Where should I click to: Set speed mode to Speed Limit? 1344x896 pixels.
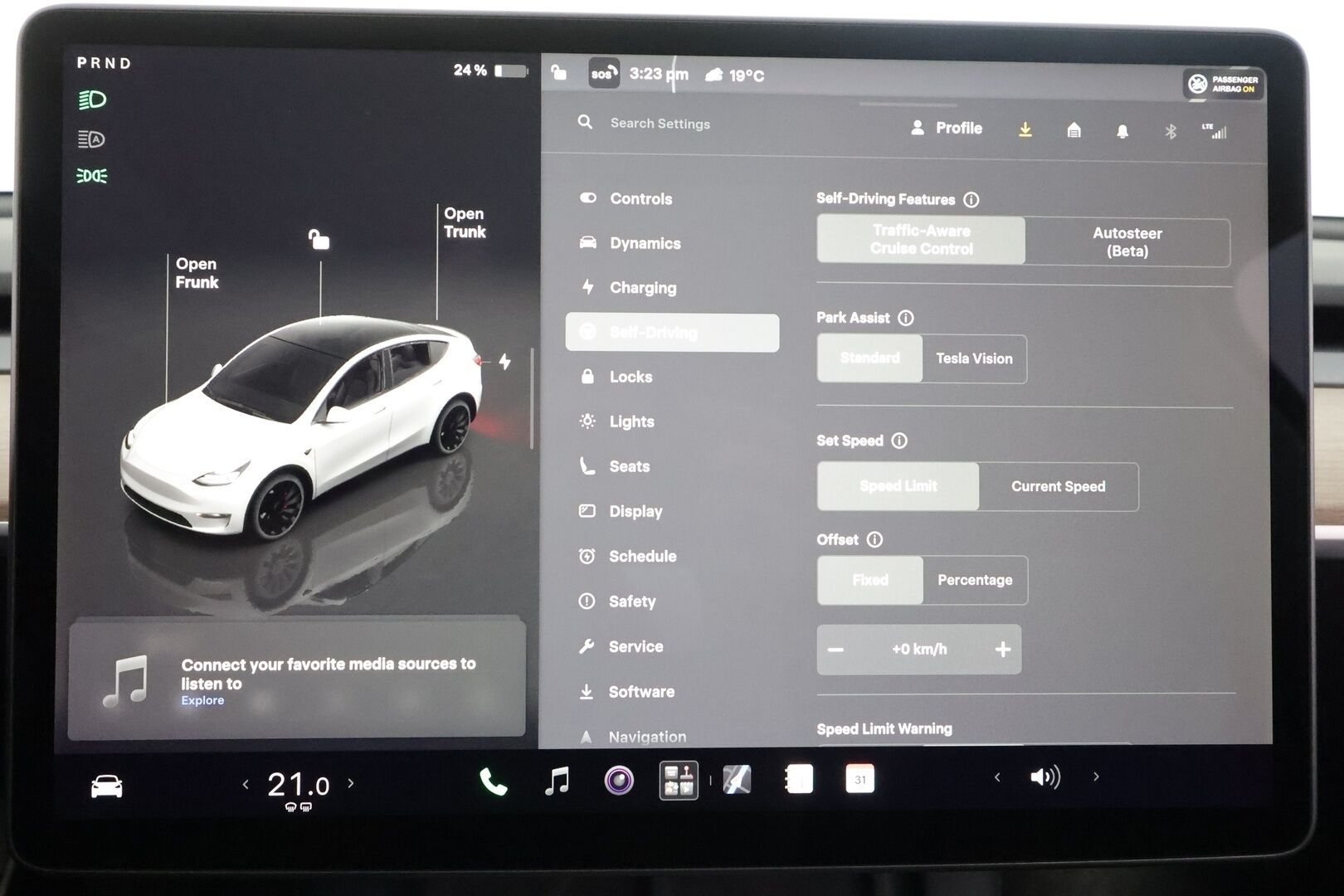(x=898, y=486)
